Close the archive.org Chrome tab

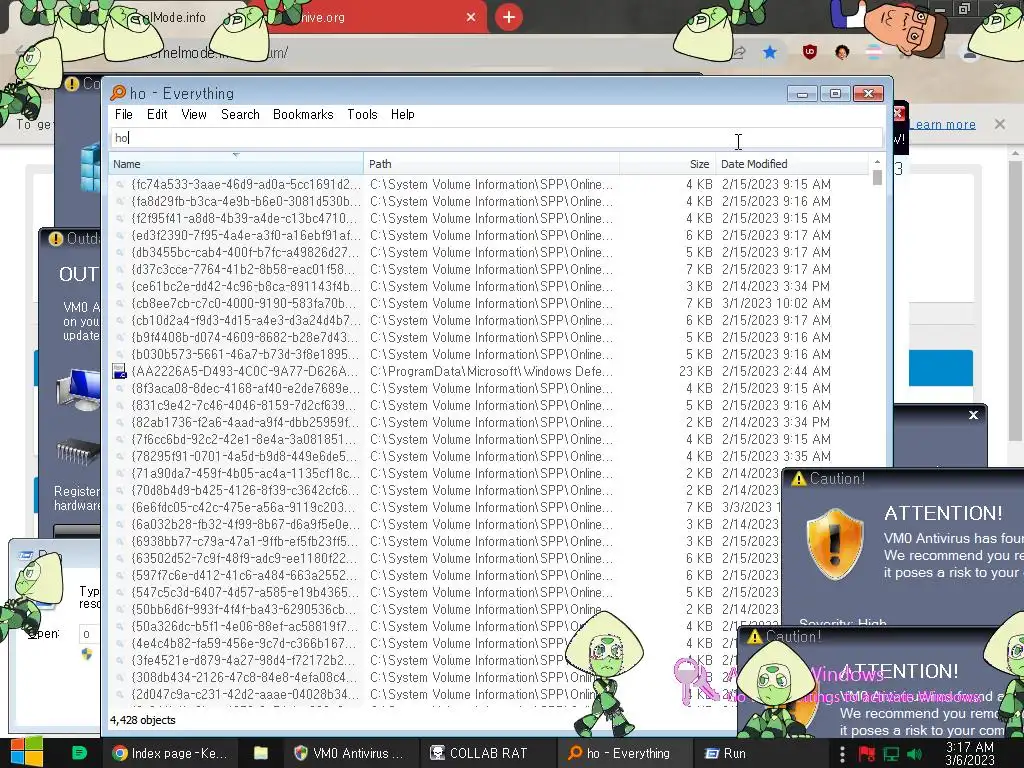tap(471, 17)
